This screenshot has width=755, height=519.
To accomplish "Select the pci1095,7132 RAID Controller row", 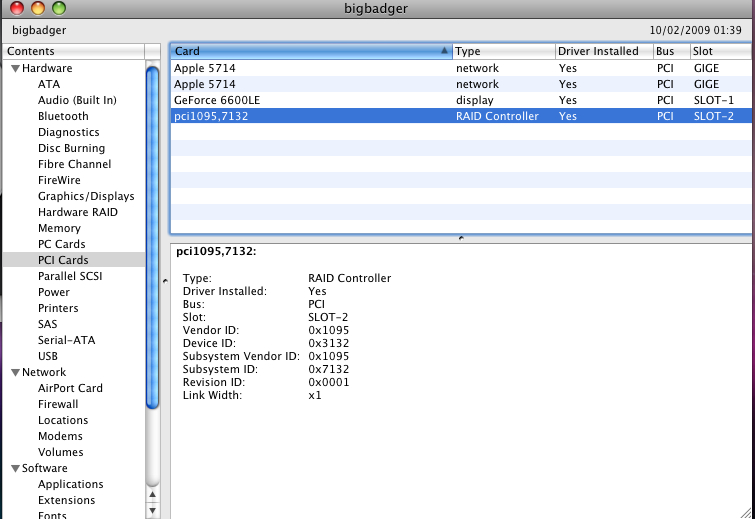I will (461, 116).
